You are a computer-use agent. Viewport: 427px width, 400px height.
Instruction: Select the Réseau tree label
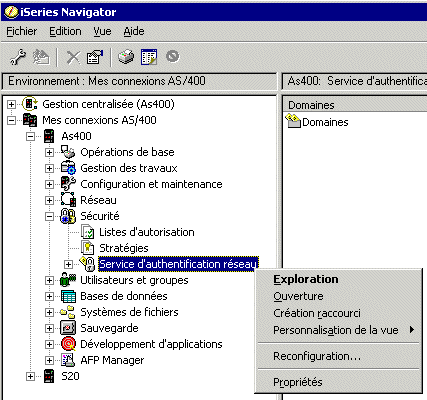[x=98, y=200]
